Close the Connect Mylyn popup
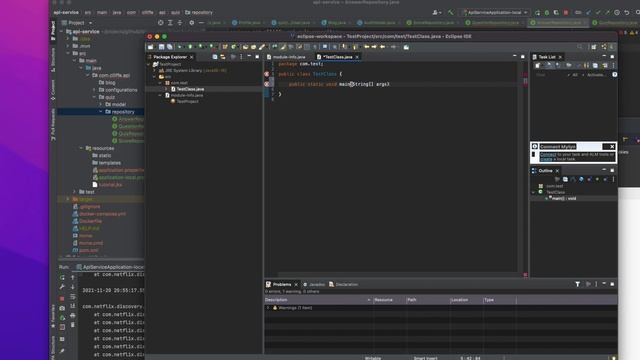 coord(612,147)
